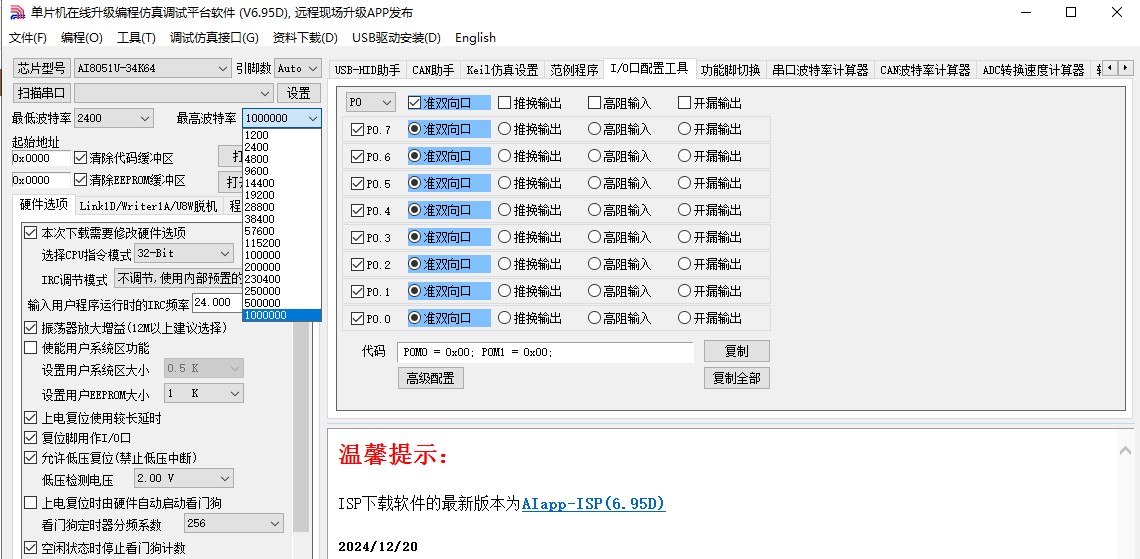
Task: Click the application logo icon in title bar
Action: 17,12
